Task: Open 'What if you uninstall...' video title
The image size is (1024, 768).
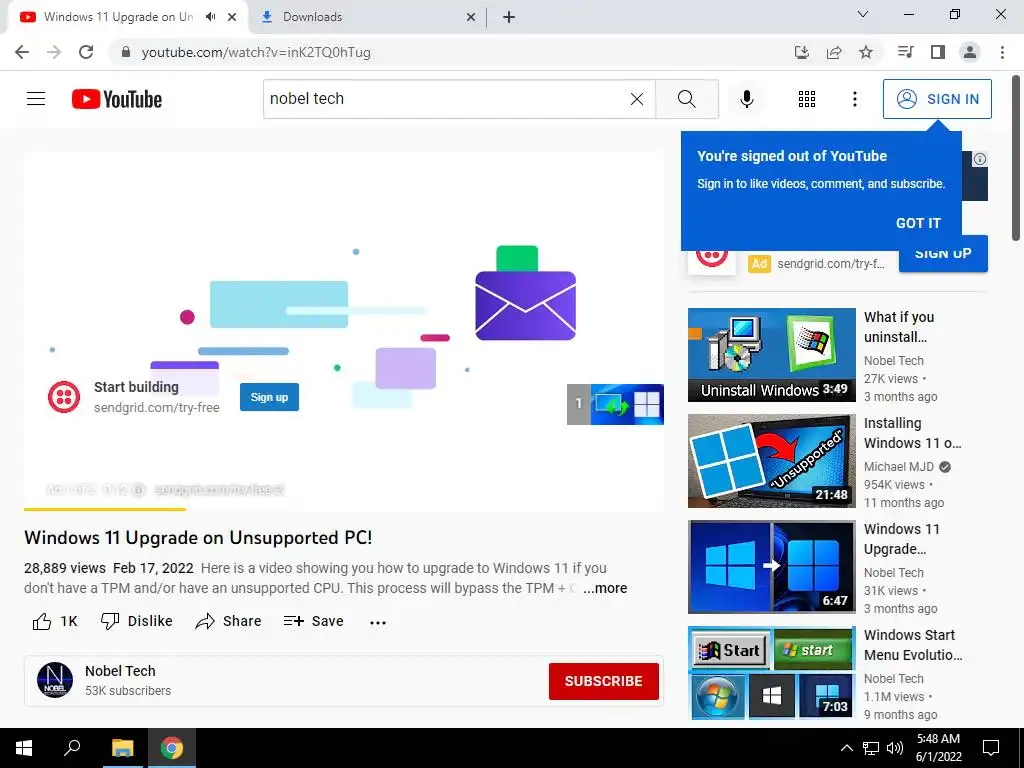Action: tap(899, 327)
